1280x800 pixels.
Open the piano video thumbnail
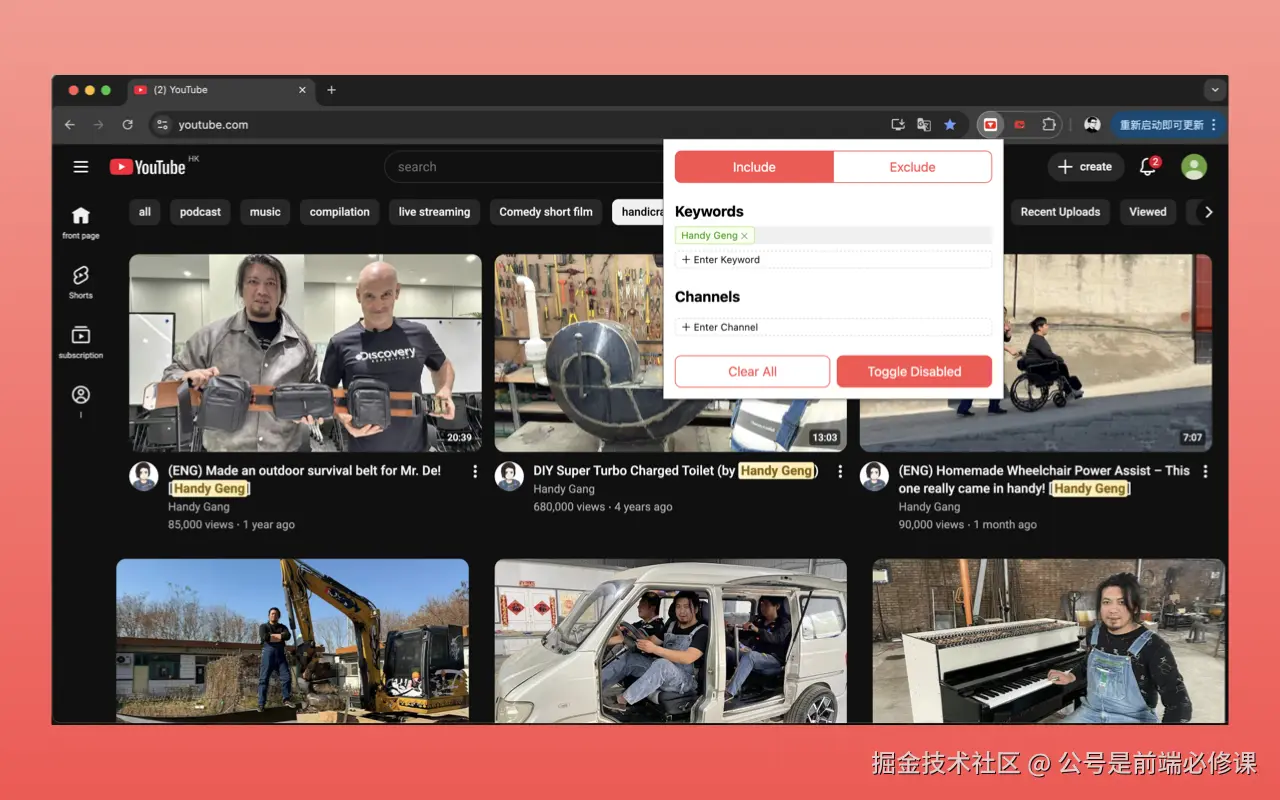pos(1049,640)
